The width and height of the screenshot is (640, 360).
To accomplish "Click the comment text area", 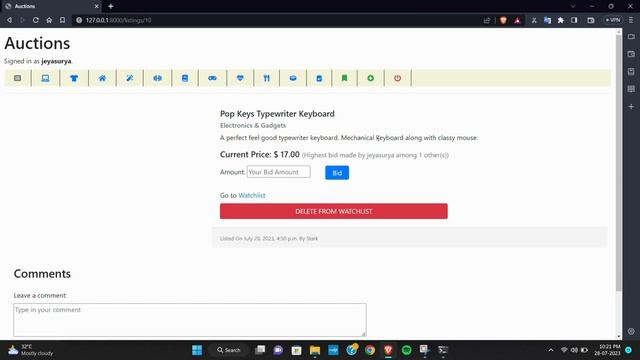I will click(x=190, y=320).
